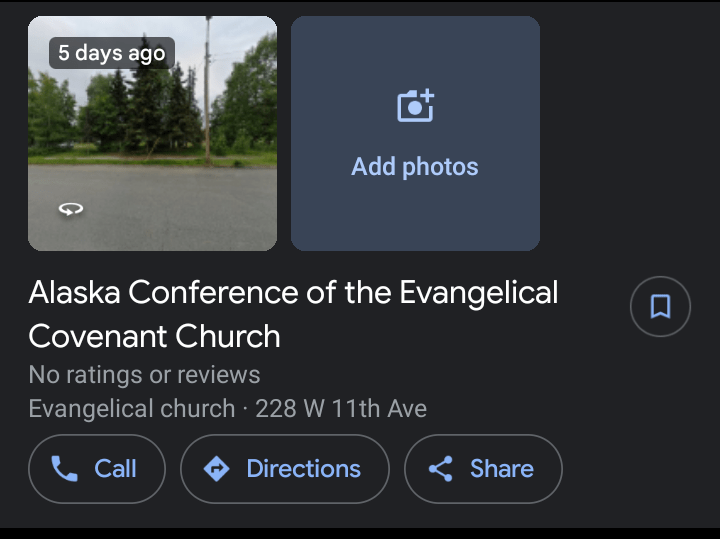
Task: Click the "5 days ago" photo badge
Action: click(111, 53)
